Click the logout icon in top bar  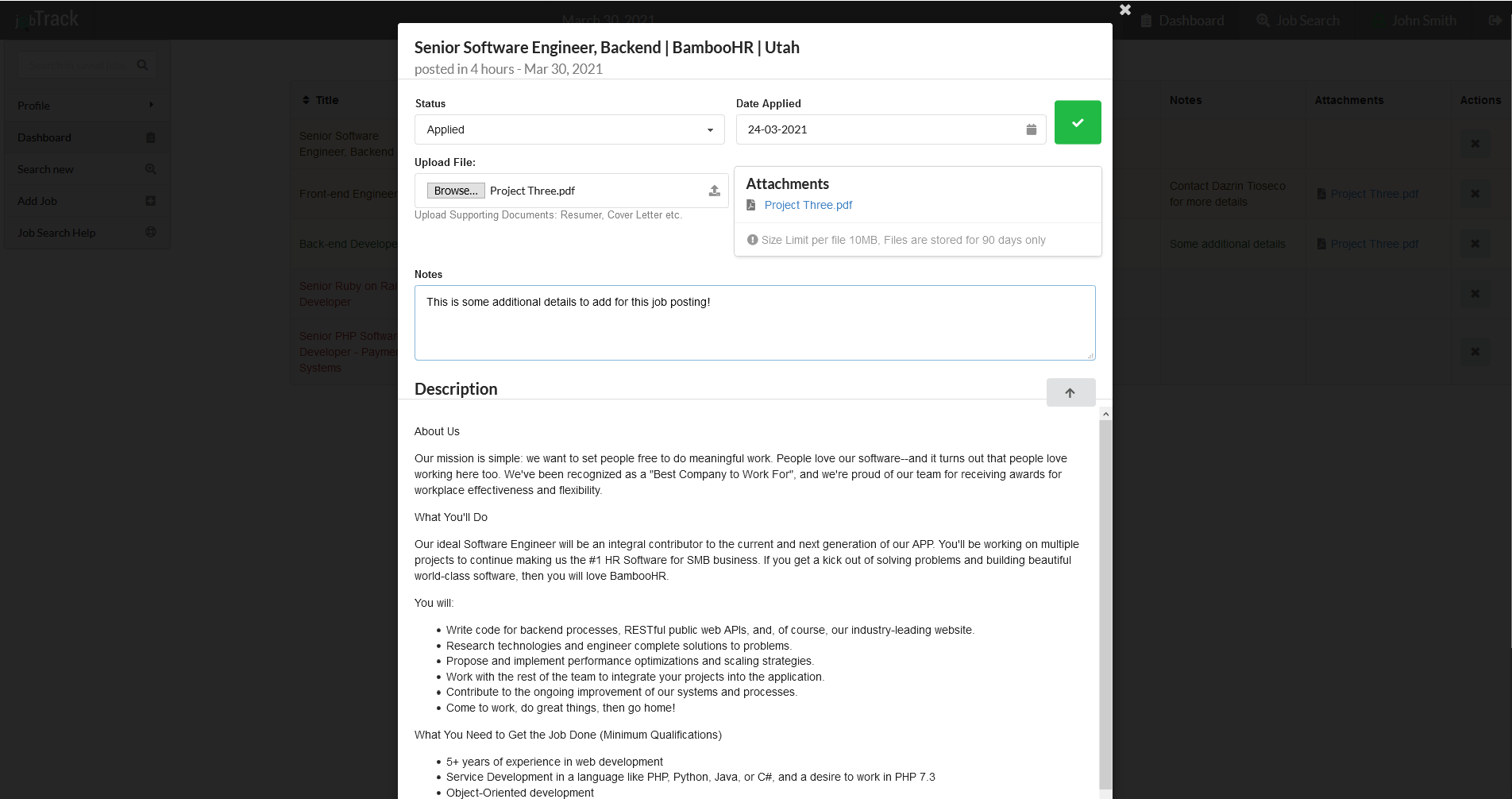coord(1495,21)
